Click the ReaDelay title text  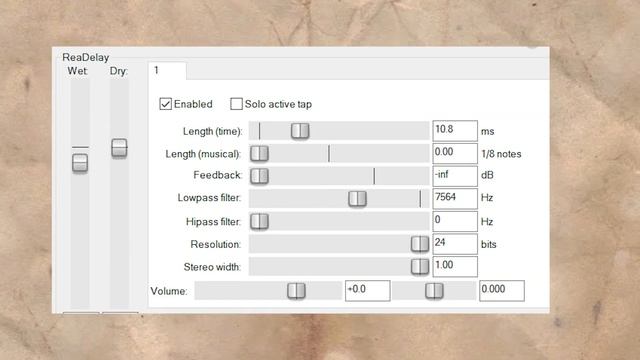tap(86, 58)
